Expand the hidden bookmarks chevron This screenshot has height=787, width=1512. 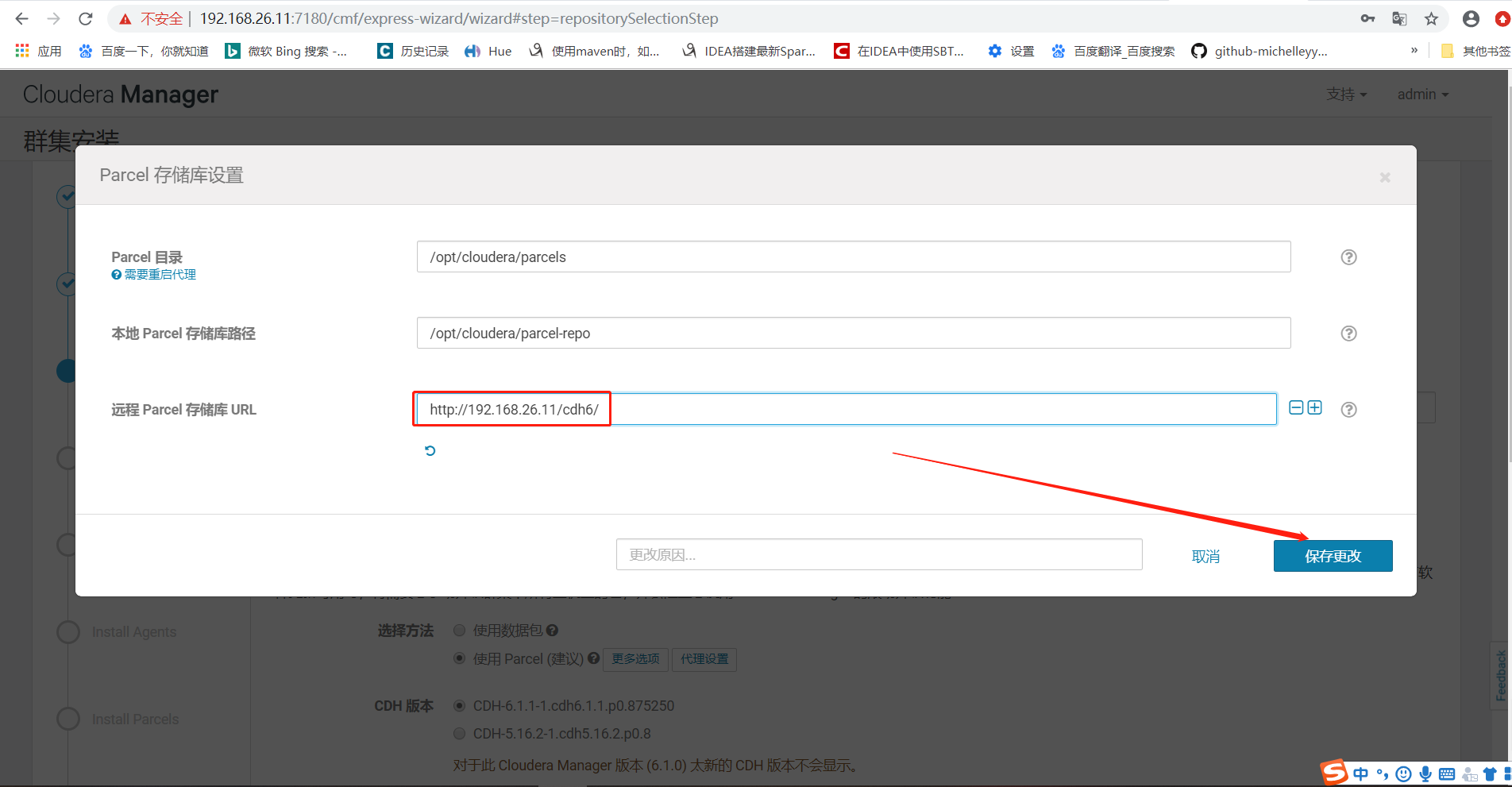1414,50
